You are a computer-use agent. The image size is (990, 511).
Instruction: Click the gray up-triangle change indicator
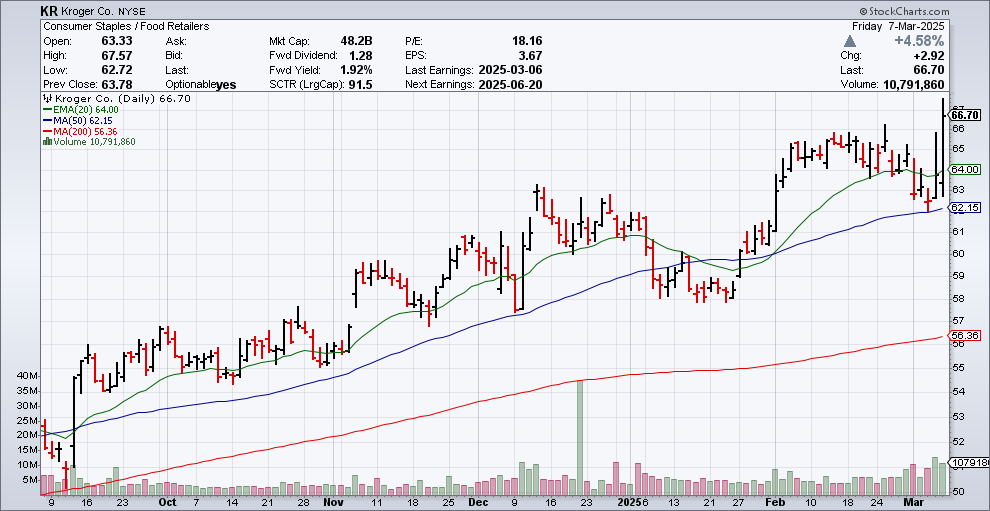[x=850, y=41]
